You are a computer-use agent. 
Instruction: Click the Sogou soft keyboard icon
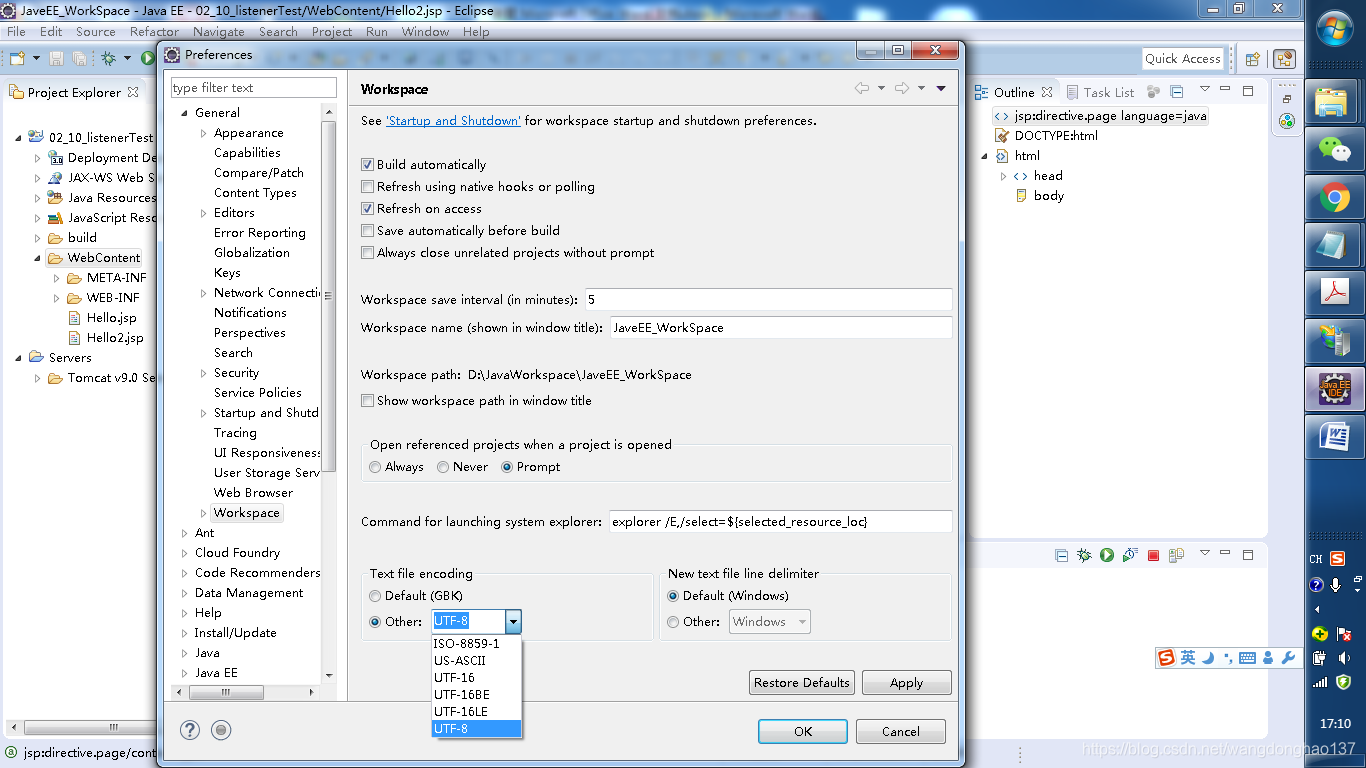tap(1247, 658)
